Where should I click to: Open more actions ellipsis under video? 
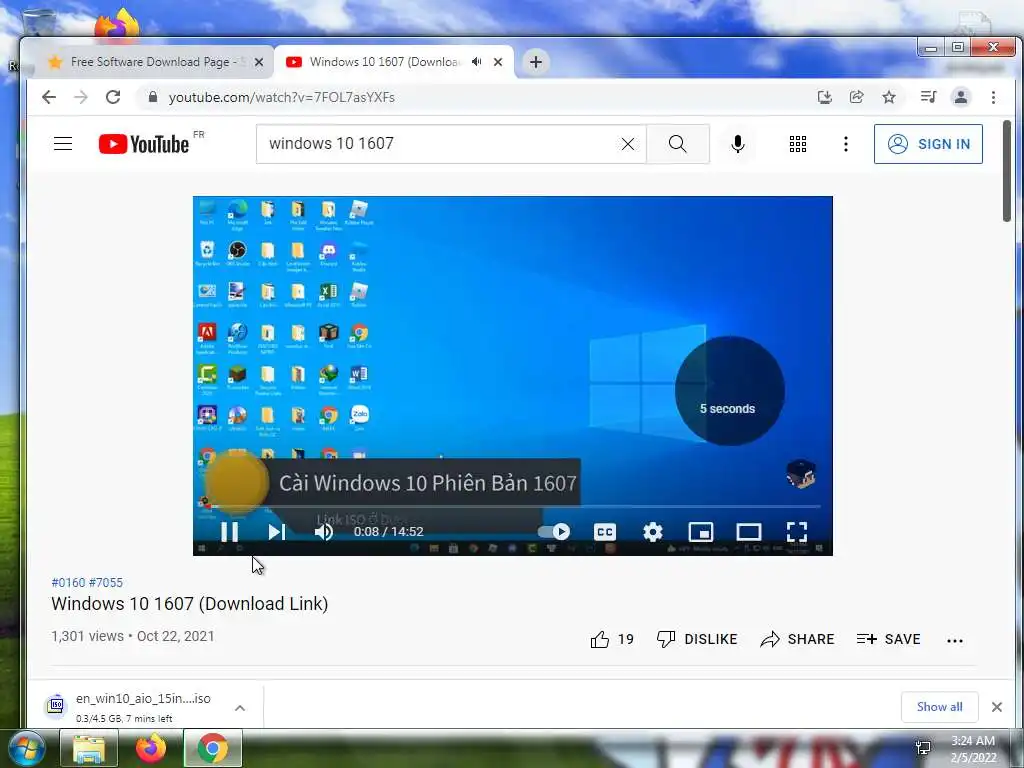point(955,641)
